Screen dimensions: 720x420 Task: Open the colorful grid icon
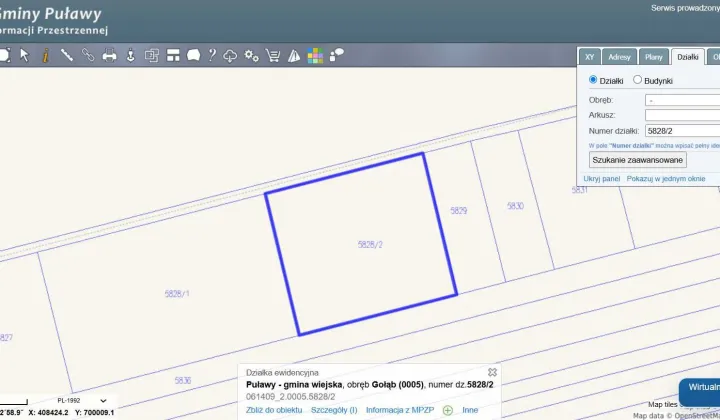tap(315, 56)
